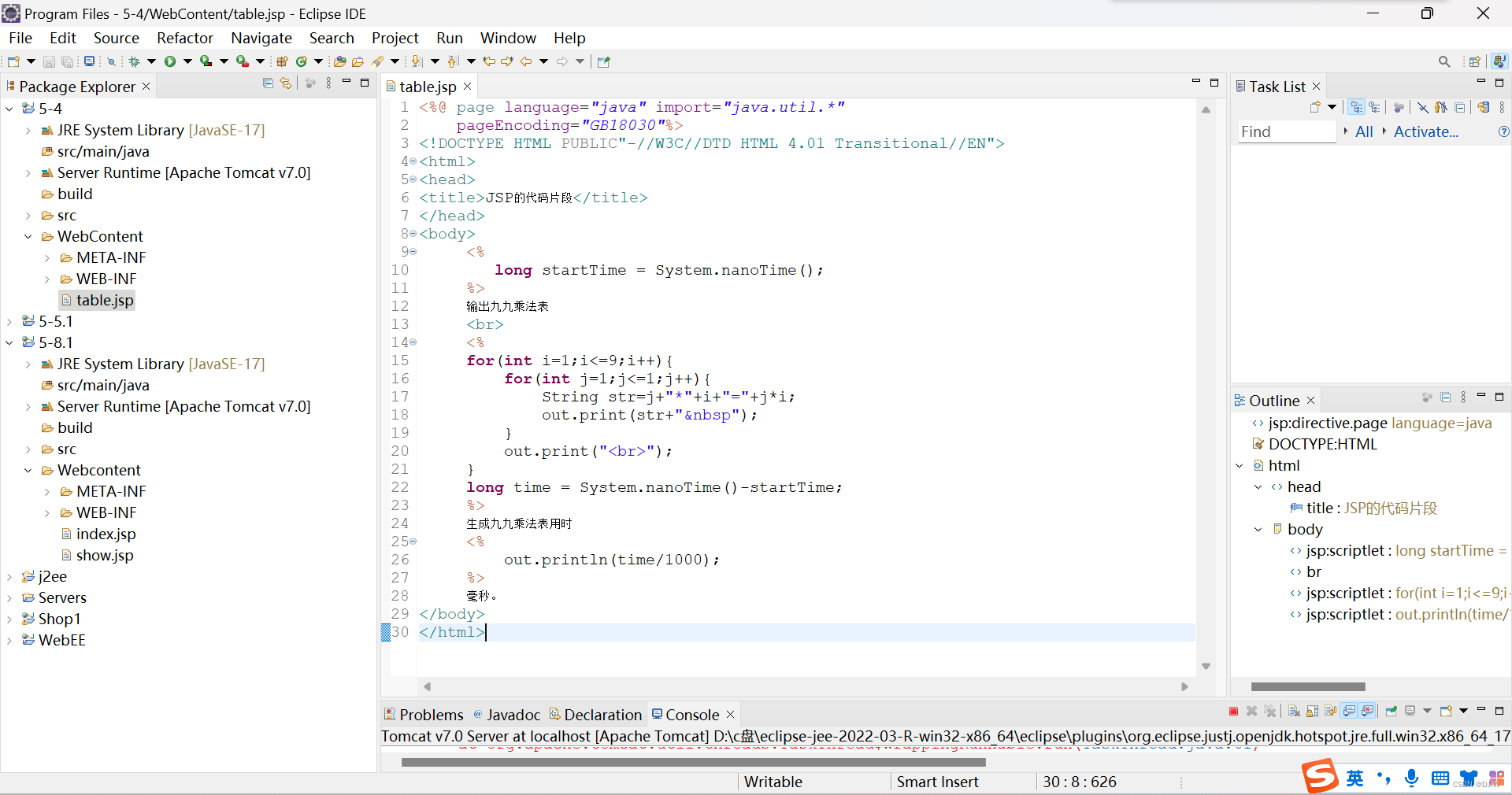The height and width of the screenshot is (795, 1512).
Task: Click the Find field in Task List
Action: 1286,131
